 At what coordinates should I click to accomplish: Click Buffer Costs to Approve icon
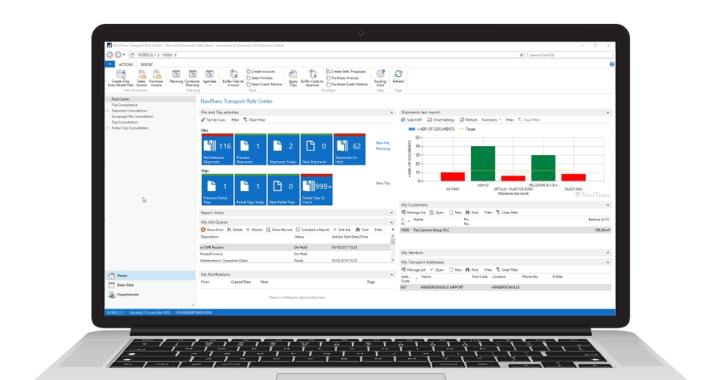[x=312, y=78]
